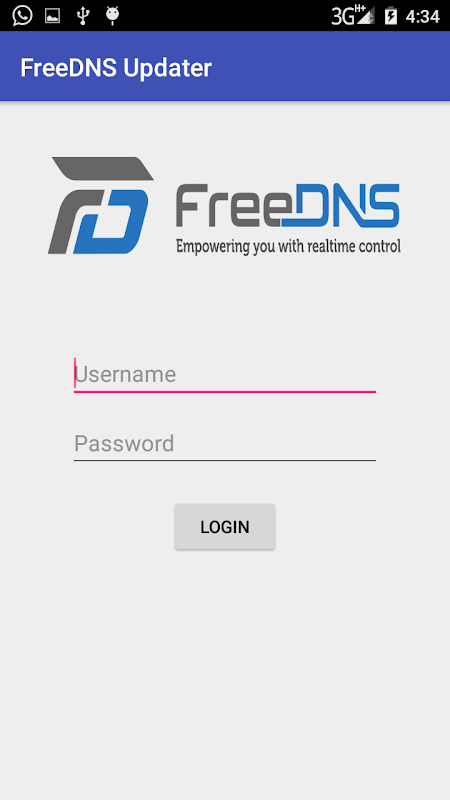Tap the Android debug notification icon
Viewport: 450px width, 800px height.
112,15
